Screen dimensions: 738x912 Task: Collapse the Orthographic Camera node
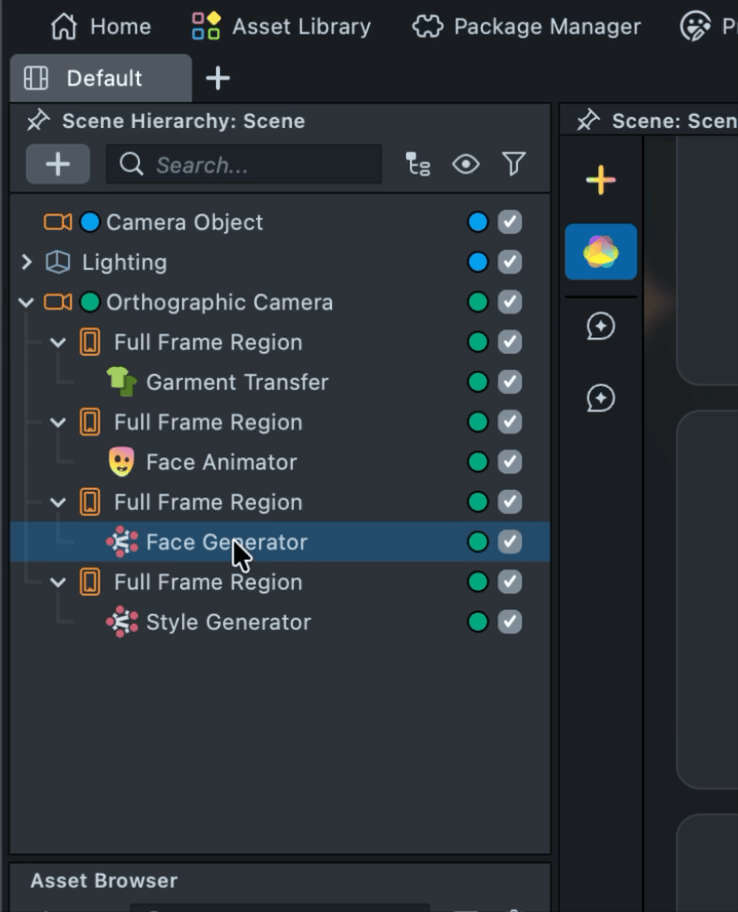pyautogui.click(x=27, y=302)
